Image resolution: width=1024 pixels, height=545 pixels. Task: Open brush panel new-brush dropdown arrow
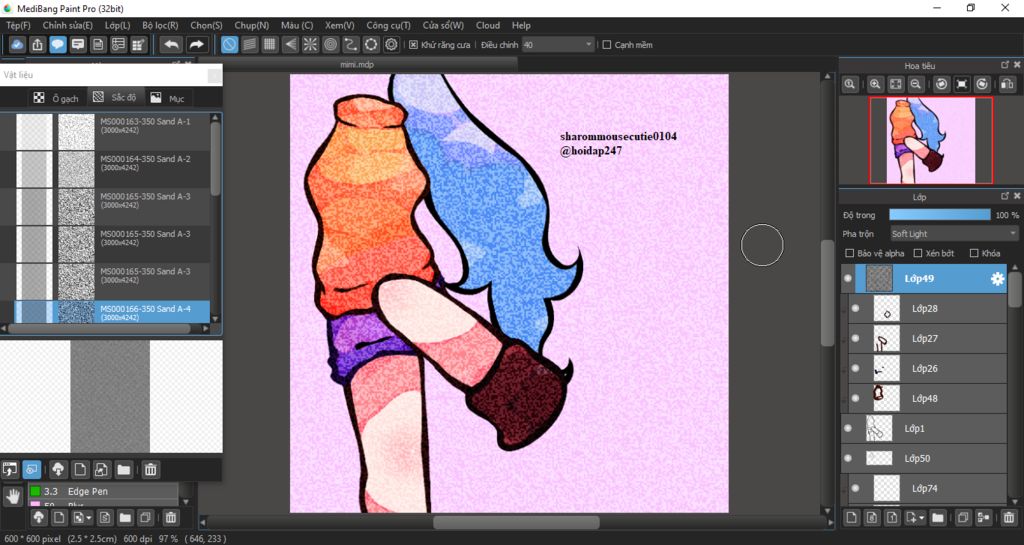pyautogui.click(x=88, y=518)
